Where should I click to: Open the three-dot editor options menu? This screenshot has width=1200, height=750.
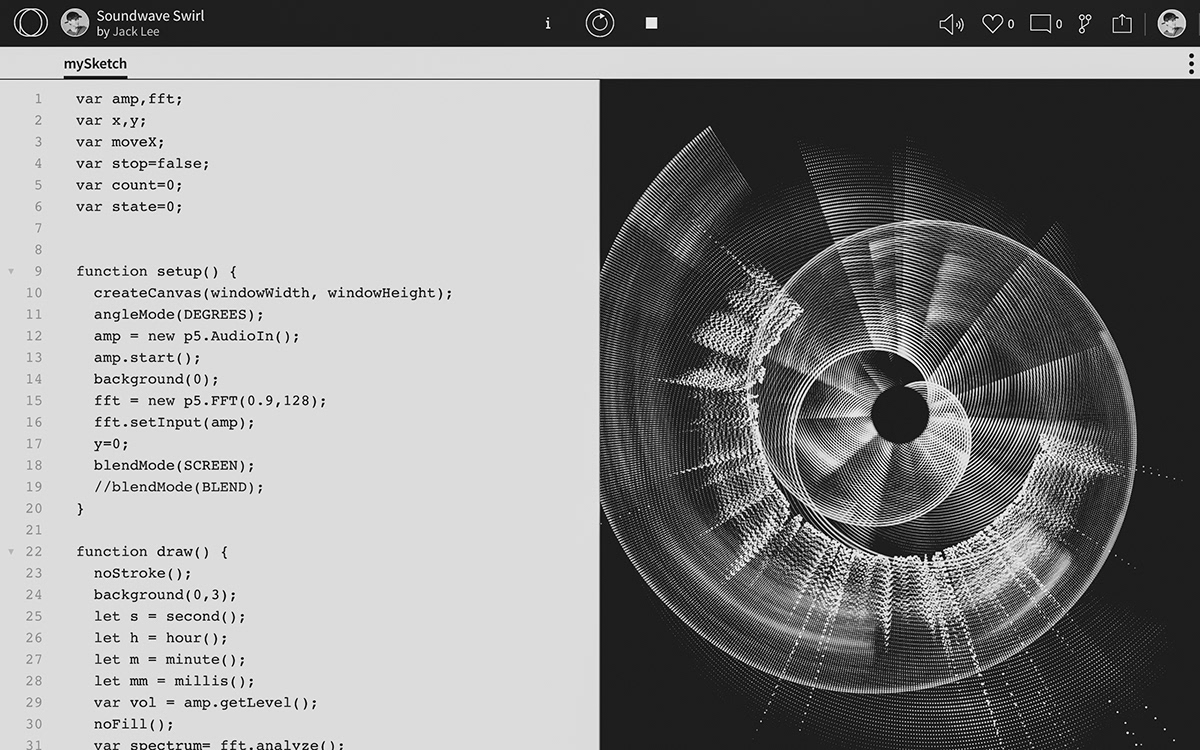(1190, 64)
